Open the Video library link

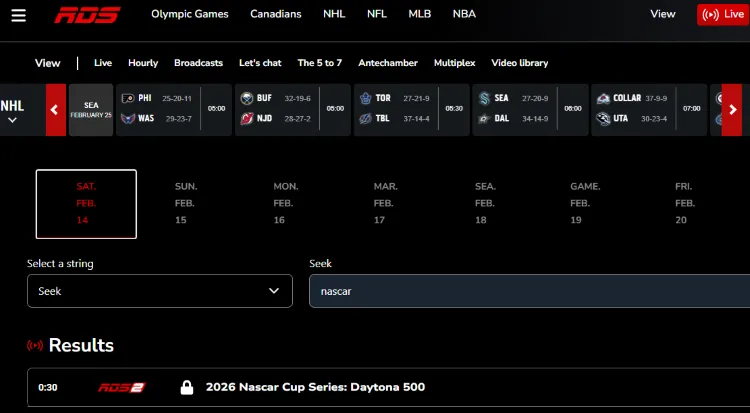520,63
